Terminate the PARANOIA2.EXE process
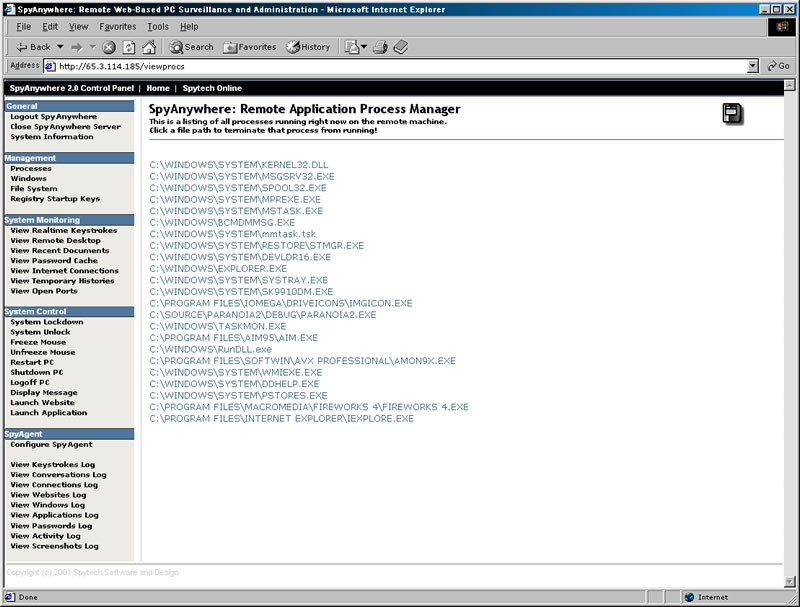 point(263,315)
